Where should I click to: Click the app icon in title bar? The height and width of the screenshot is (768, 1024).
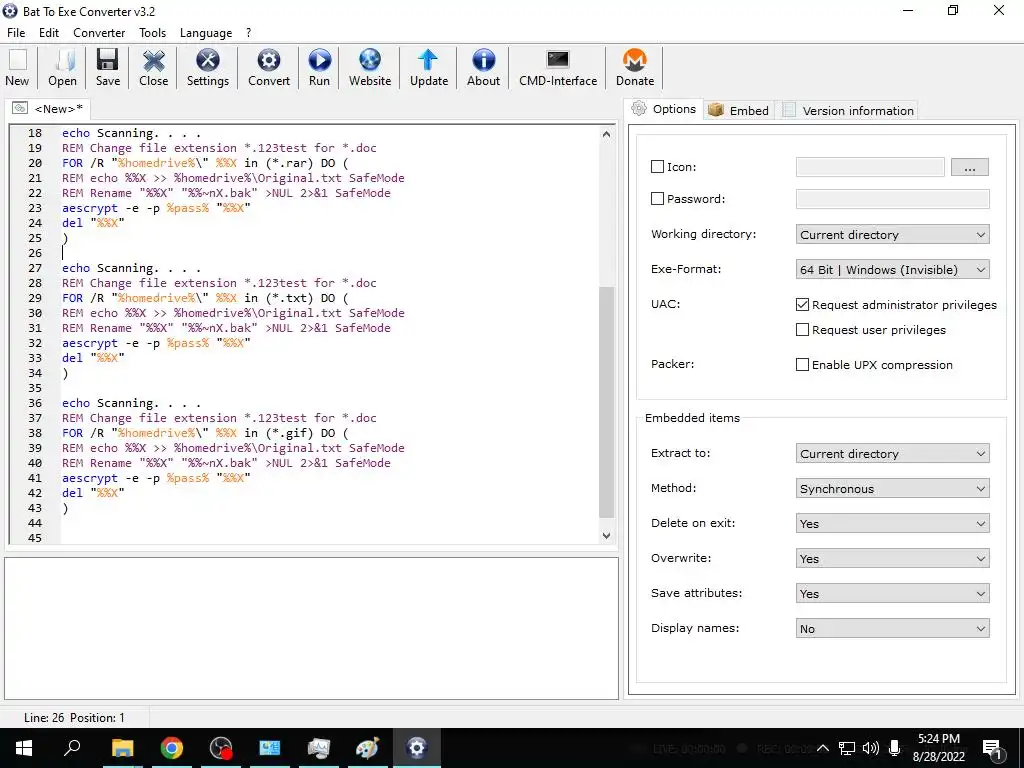pos(10,11)
